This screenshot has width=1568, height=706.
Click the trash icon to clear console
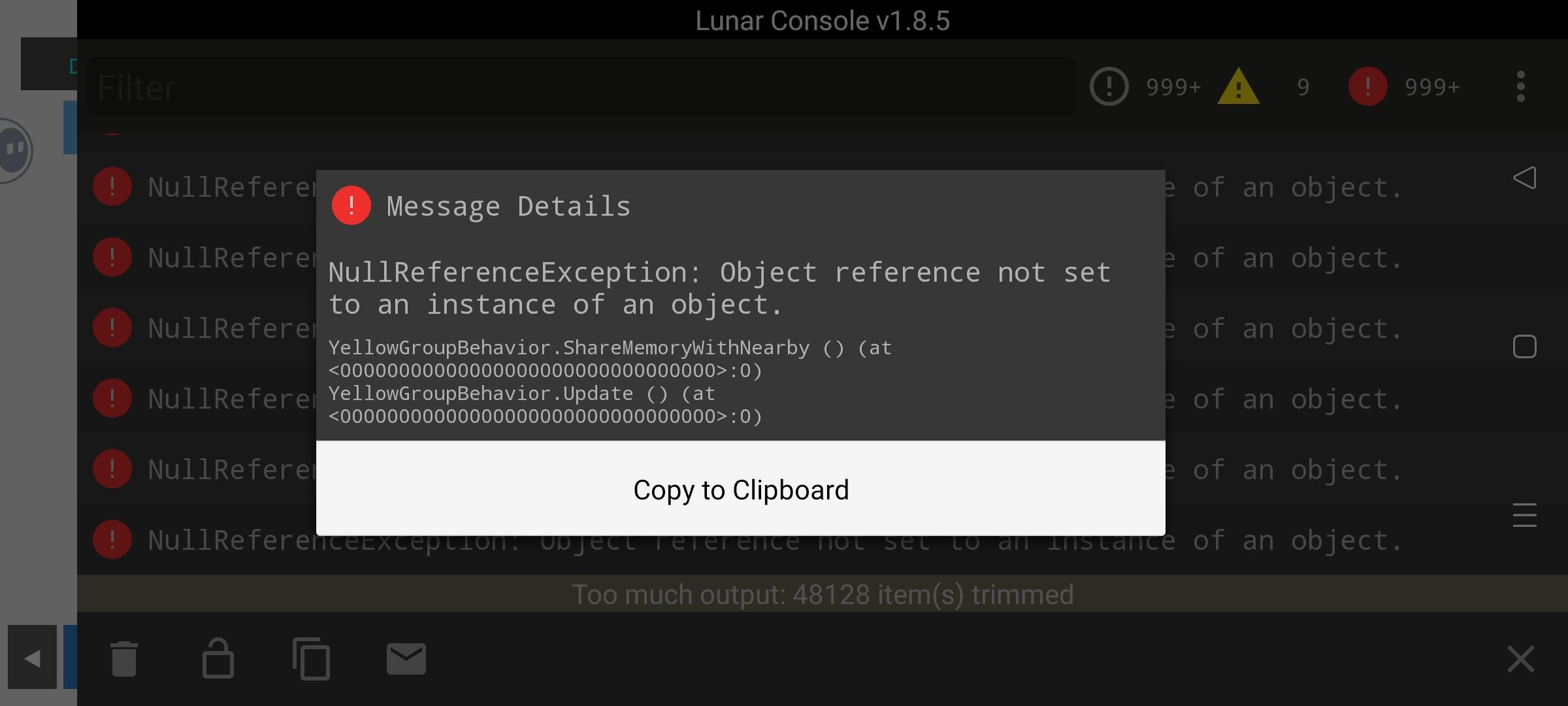(x=123, y=659)
